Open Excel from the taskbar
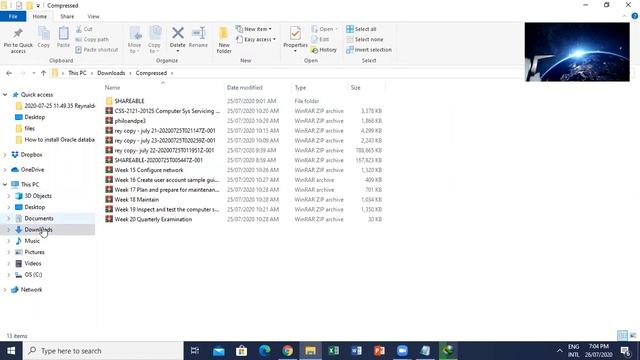640x360 pixels. pos(333,351)
